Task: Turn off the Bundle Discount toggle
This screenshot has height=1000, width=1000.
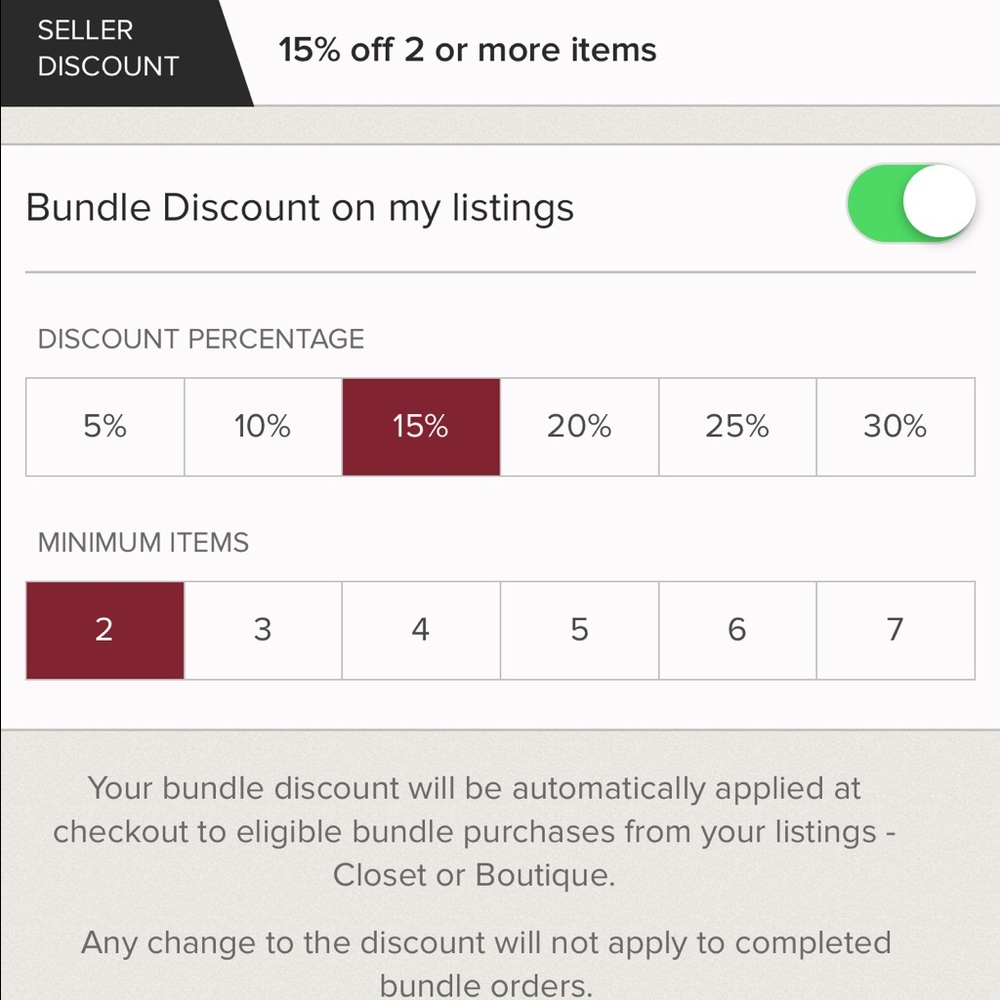Action: coord(910,203)
